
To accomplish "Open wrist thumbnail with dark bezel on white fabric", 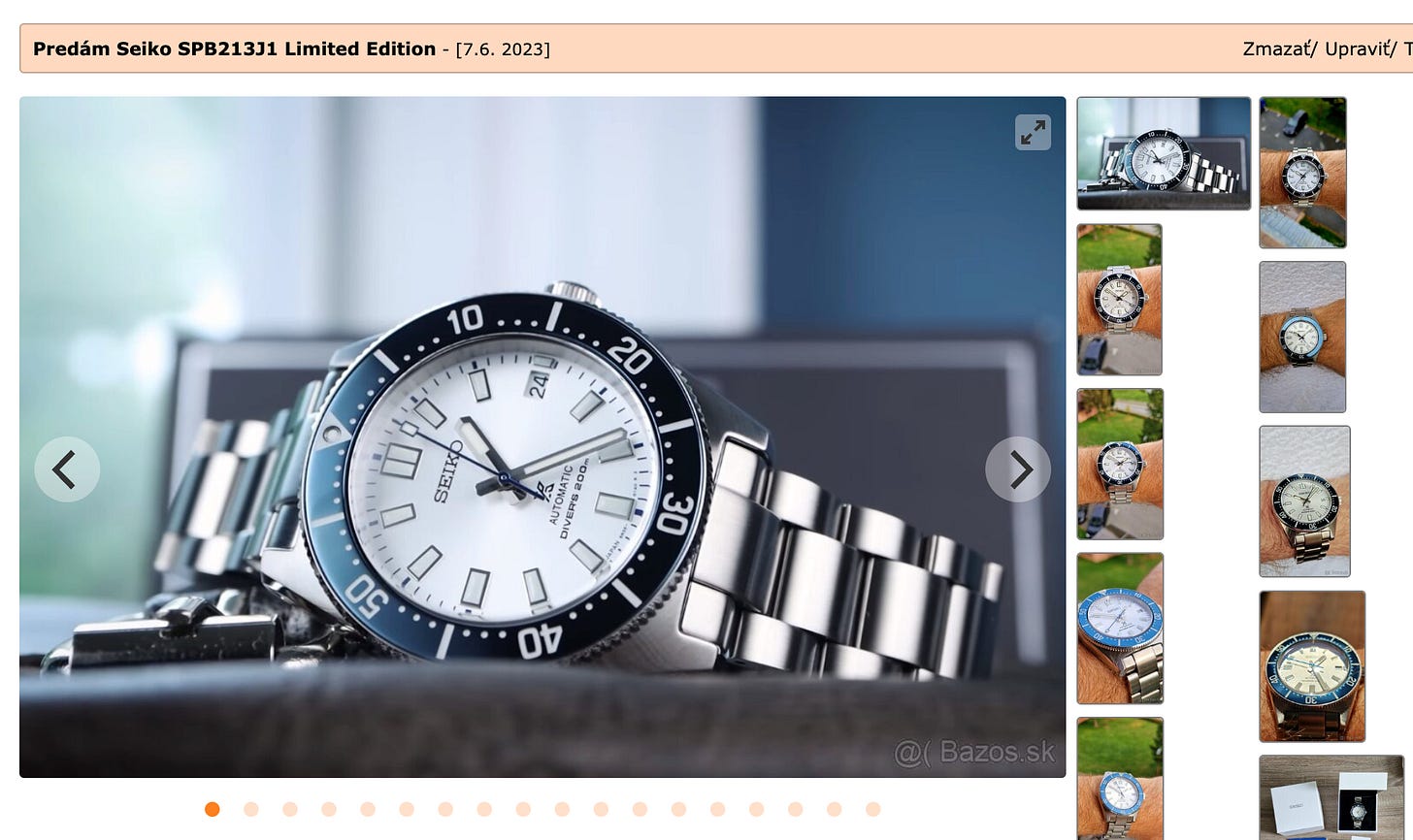I will click(x=1304, y=501).
